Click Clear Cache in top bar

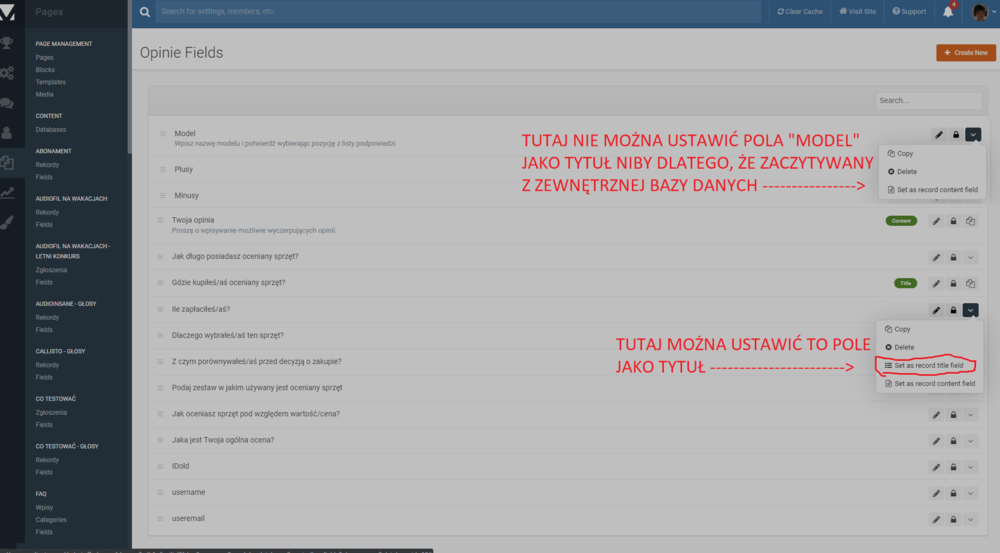coord(800,11)
